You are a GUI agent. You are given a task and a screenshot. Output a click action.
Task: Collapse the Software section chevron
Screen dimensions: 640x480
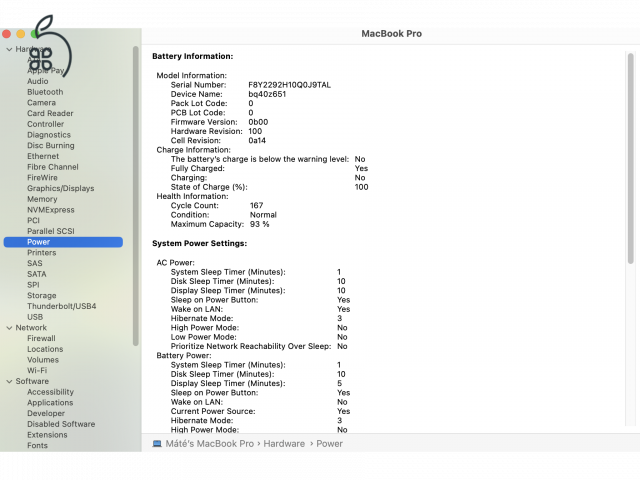pos(9,381)
